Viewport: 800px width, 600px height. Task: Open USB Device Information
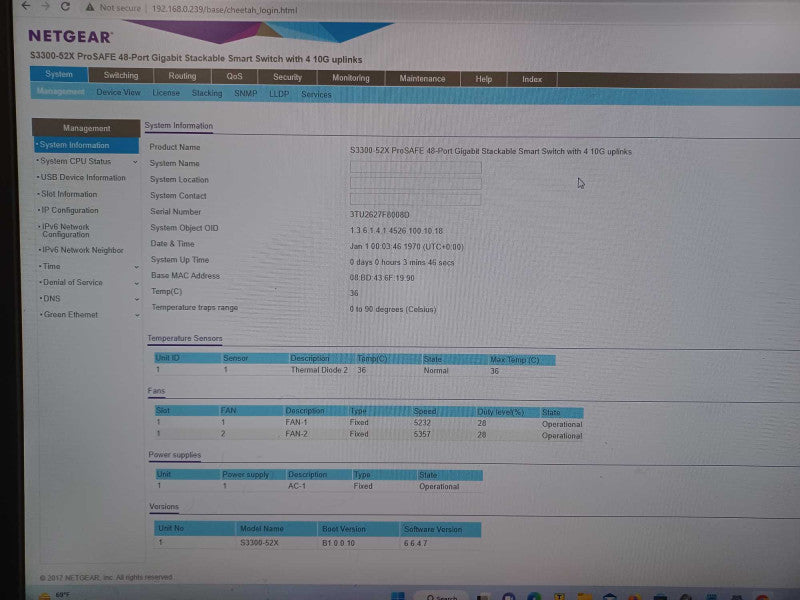point(83,178)
